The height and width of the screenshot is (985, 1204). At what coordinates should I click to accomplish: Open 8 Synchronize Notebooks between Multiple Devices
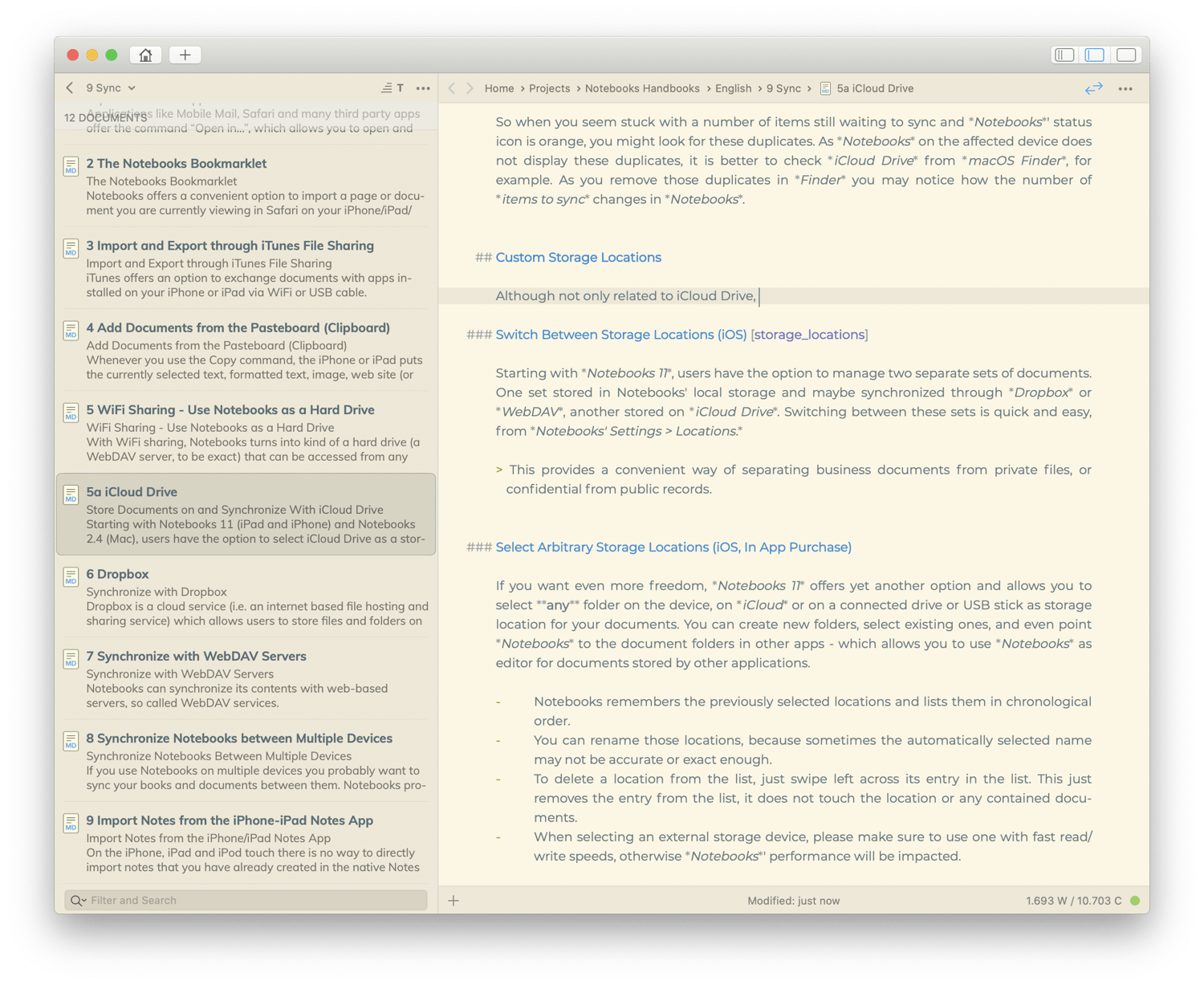(246, 761)
